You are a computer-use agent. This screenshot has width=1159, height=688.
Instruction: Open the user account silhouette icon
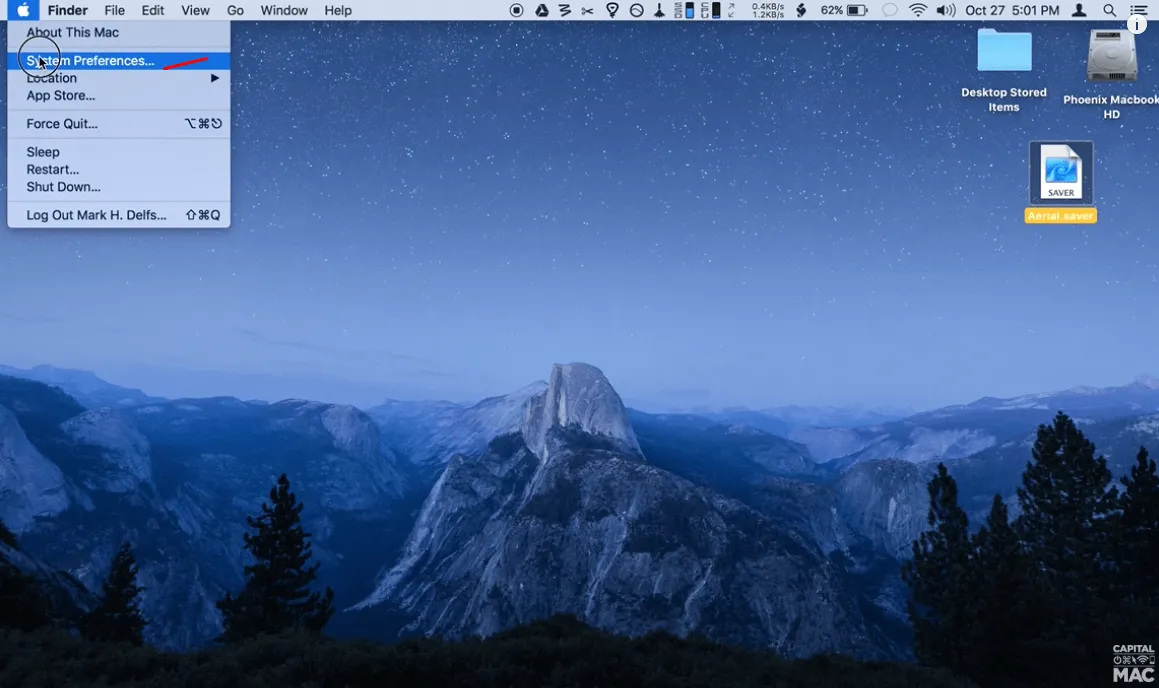1079,10
